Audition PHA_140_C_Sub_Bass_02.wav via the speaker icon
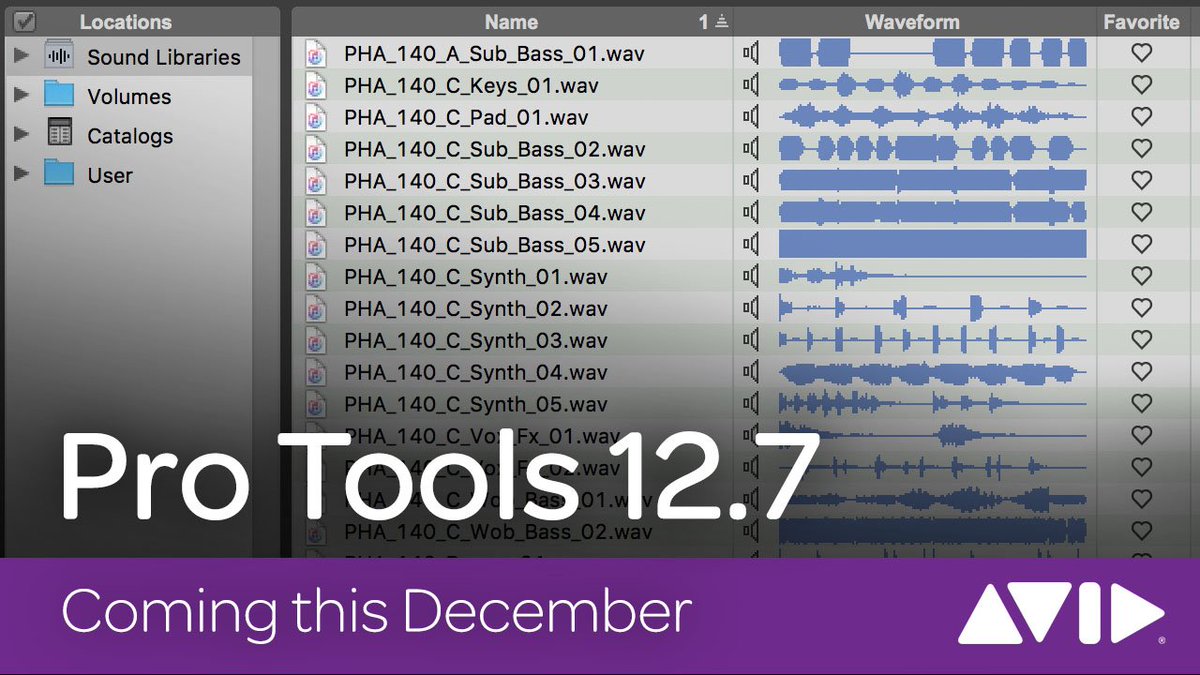This screenshot has width=1200, height=675. pyautogui.click(x=751, y=149)
